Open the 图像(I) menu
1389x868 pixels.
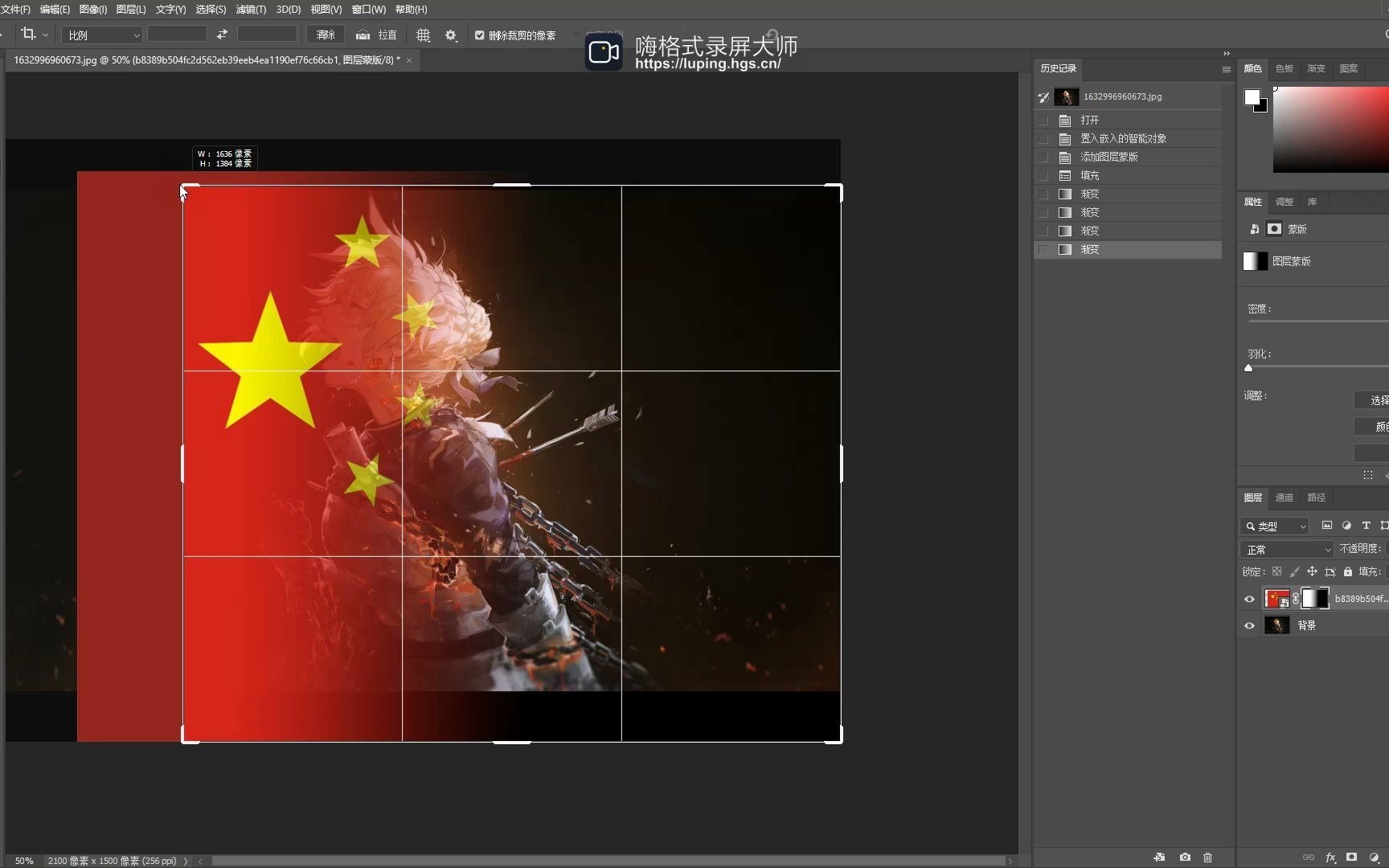click(x=92, y=10)
